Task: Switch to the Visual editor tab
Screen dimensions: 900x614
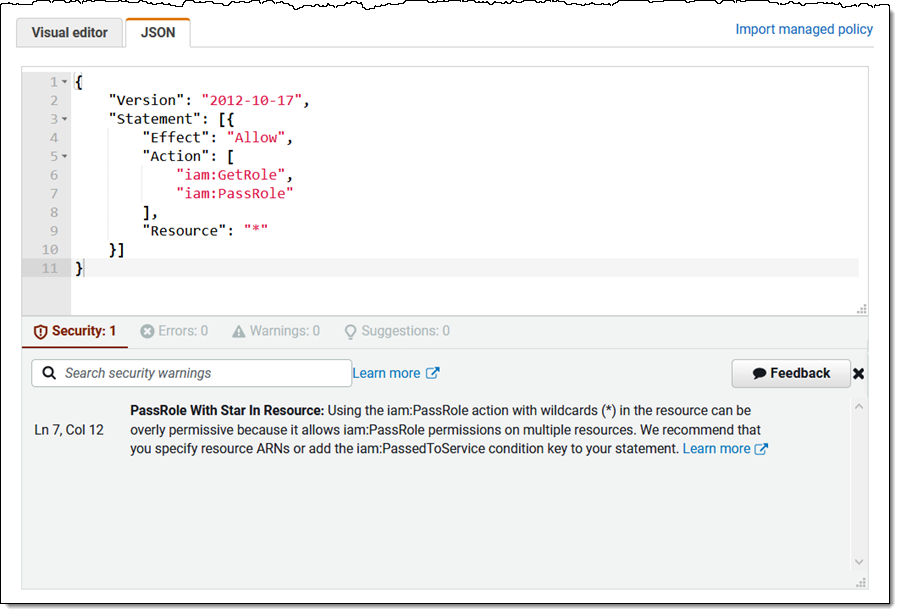Action: point(69,33)
